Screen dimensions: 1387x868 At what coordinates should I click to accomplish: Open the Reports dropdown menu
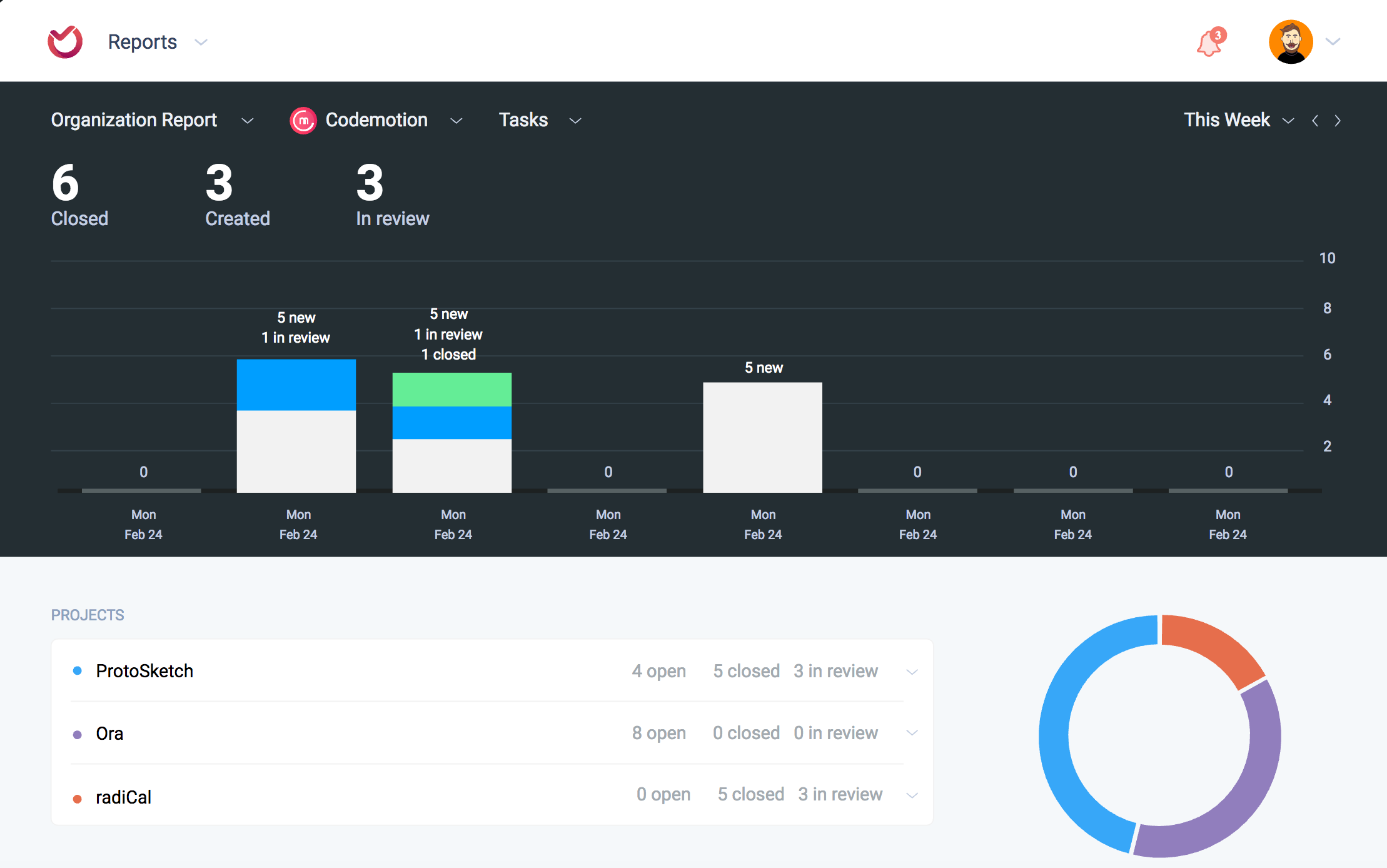click(200, 43)
